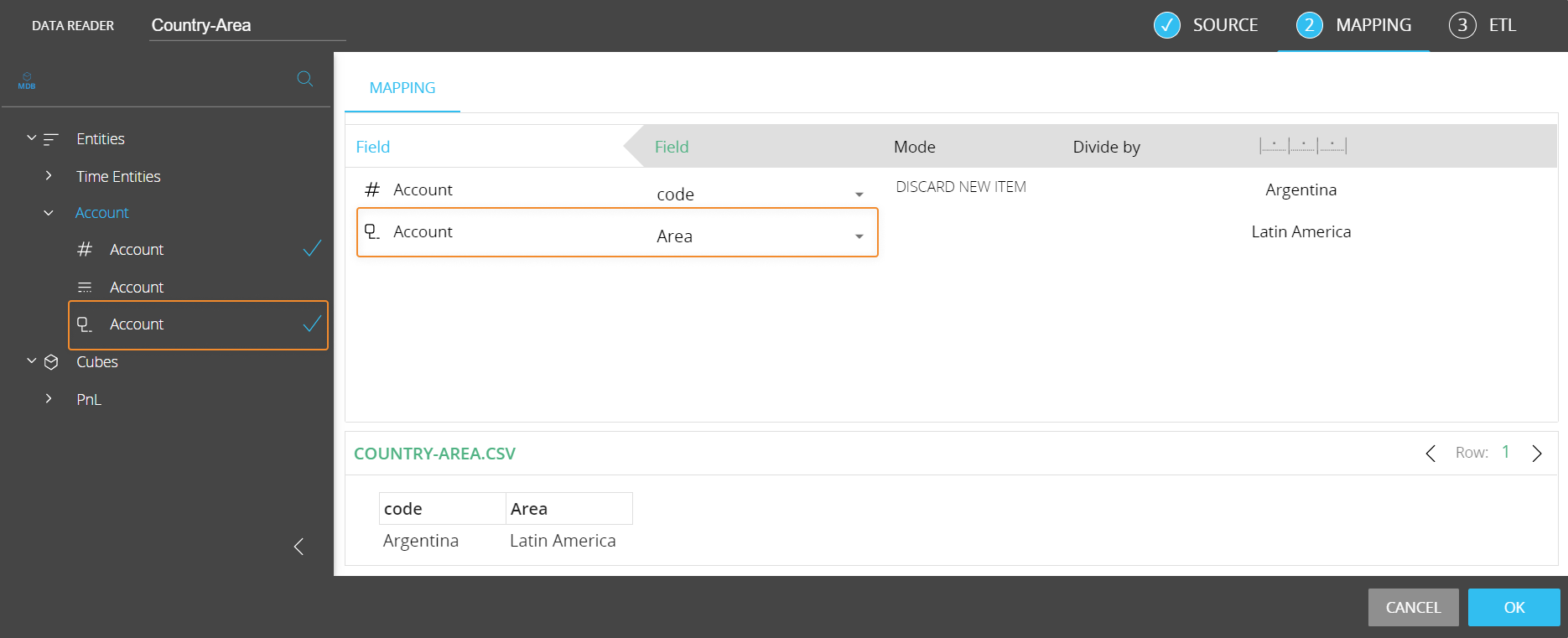The height and width of the screenshot is (638, 1568).
Task: Toggle checkmark on highlighted Account row
Action: [312, 324]
